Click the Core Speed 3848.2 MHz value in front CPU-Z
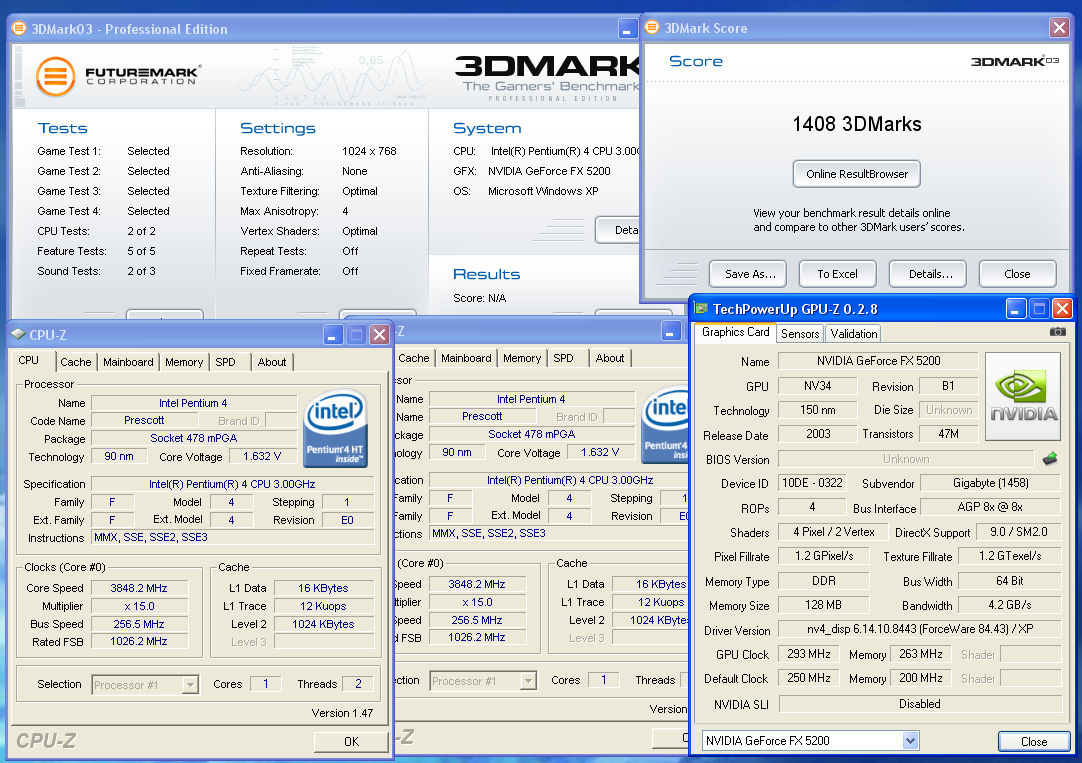 click(x=139, y=588)
